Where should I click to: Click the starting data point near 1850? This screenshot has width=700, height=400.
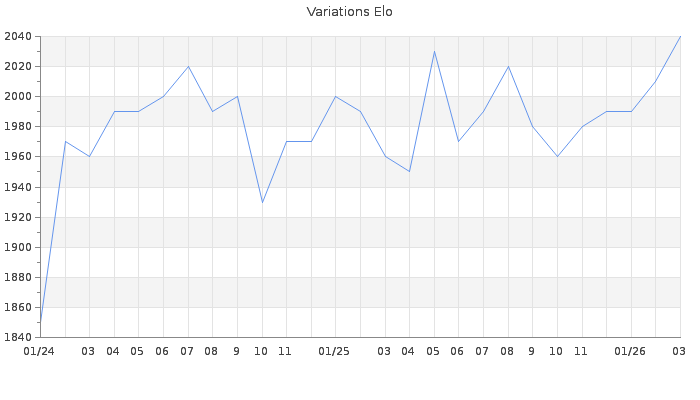tap(40, 321)
